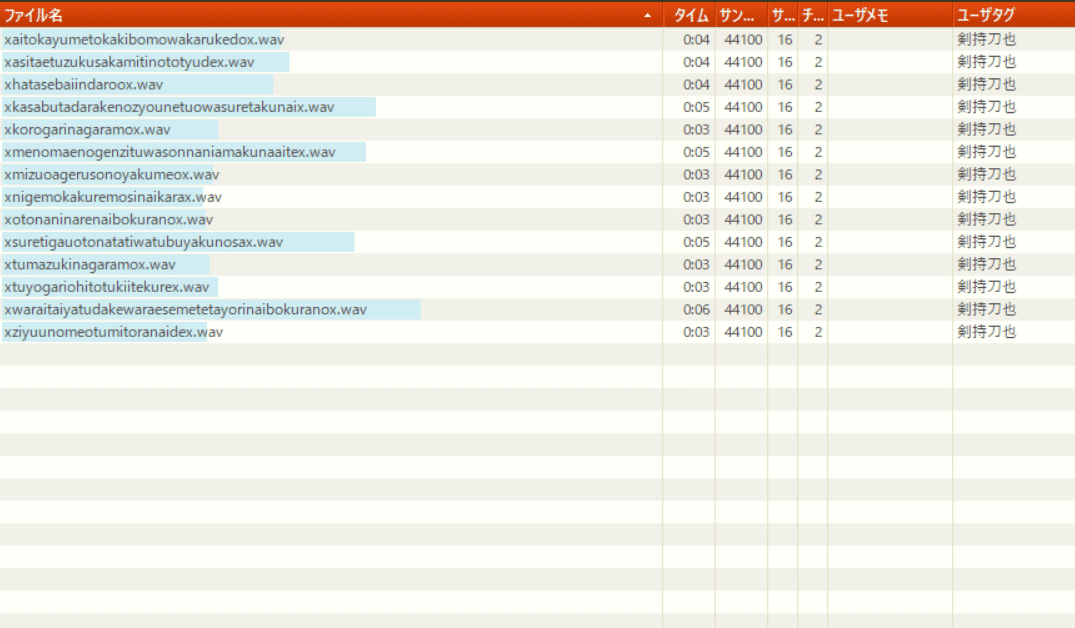Click the サン... sample rate column header
Screen dimensions: 1075x628
741,14
